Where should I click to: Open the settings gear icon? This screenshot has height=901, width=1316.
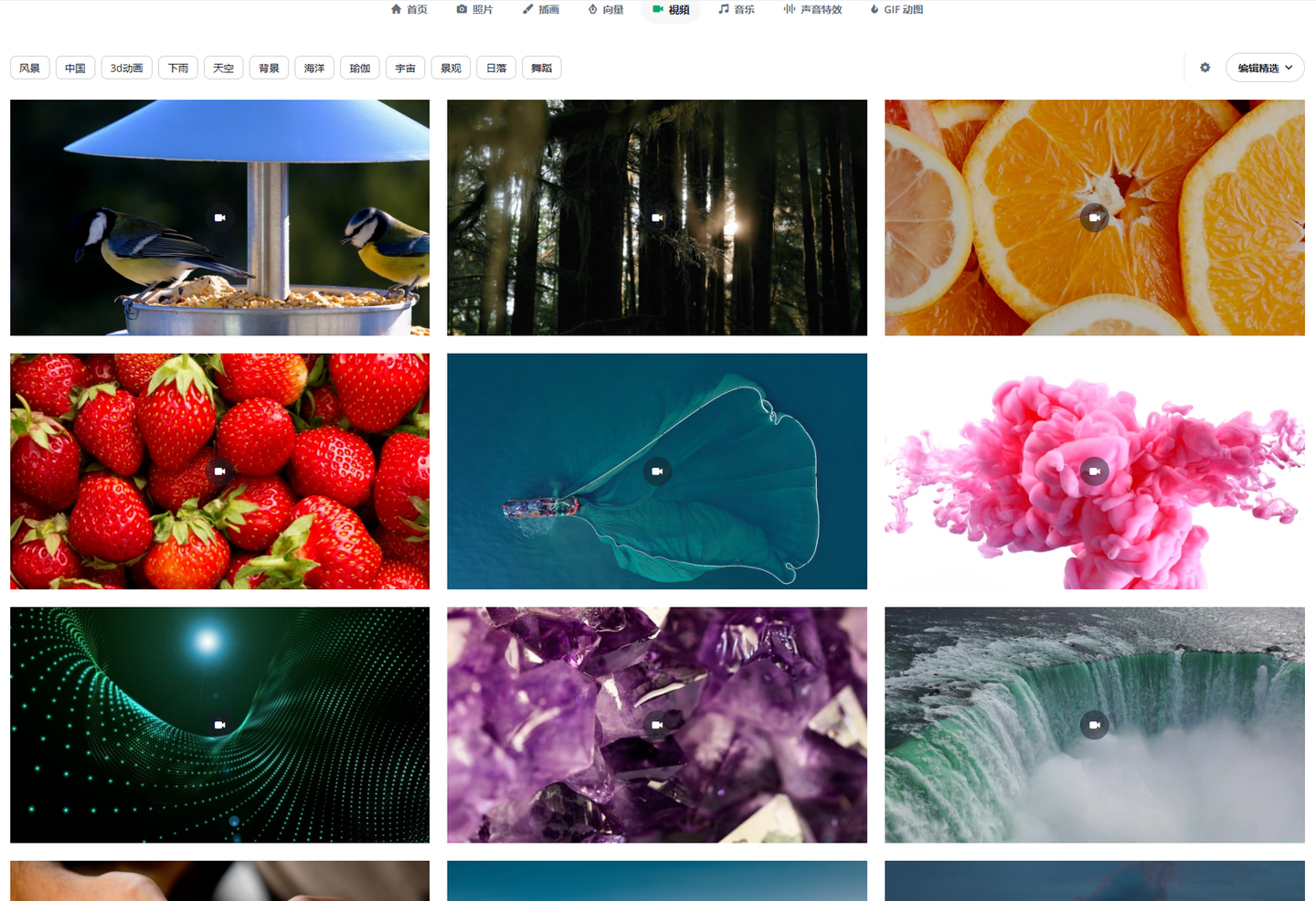[x=1205, y=68]
